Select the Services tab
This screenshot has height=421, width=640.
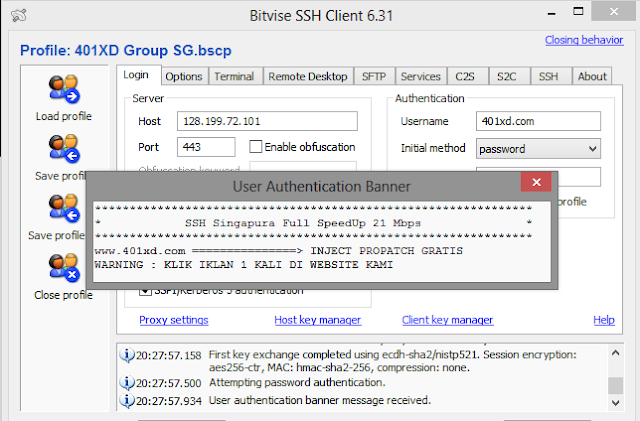coord(420,76)
